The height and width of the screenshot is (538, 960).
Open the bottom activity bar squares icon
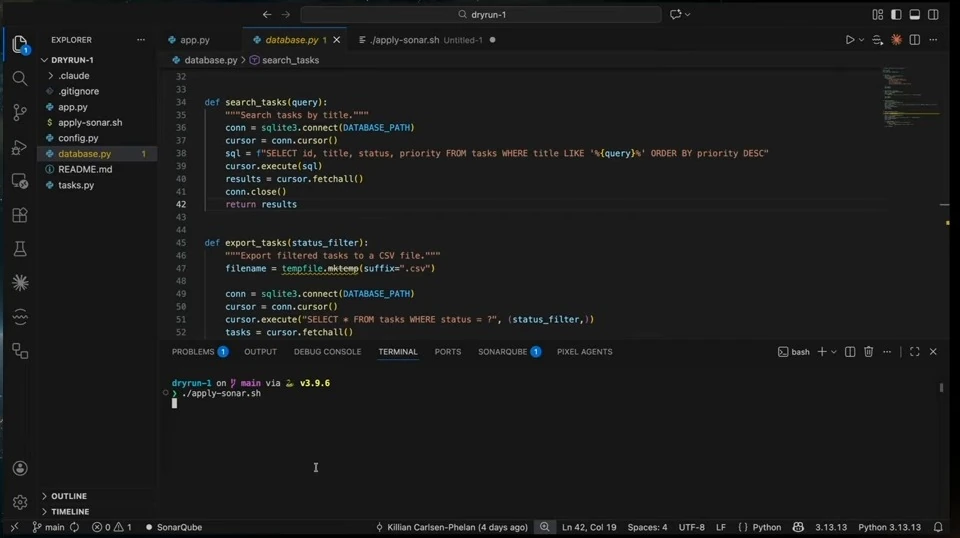(20, 351)
